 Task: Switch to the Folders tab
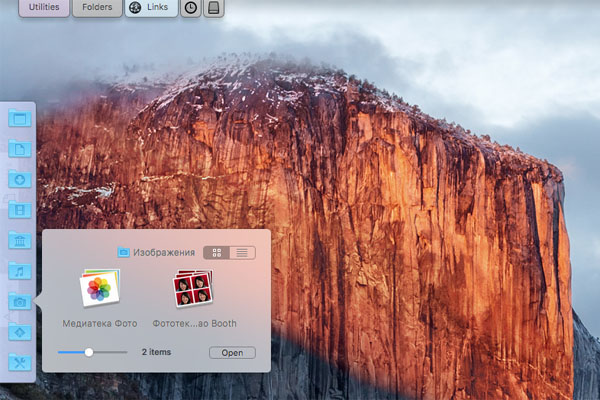click(97, 8)
